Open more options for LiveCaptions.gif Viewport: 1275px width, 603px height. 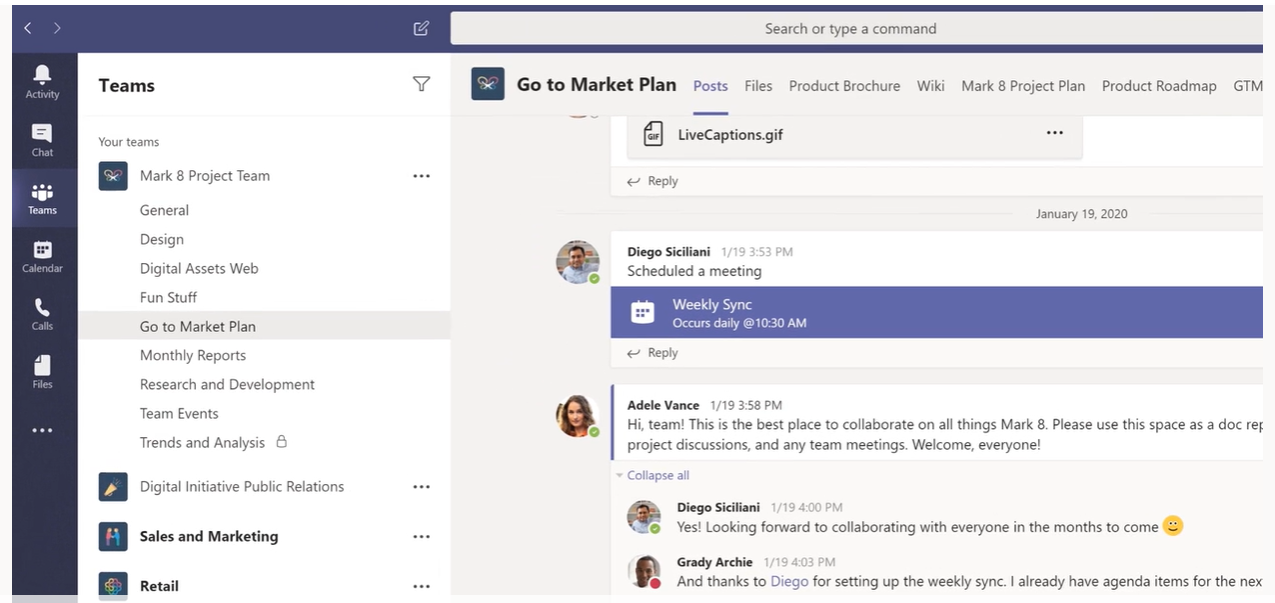point(1054,133)
